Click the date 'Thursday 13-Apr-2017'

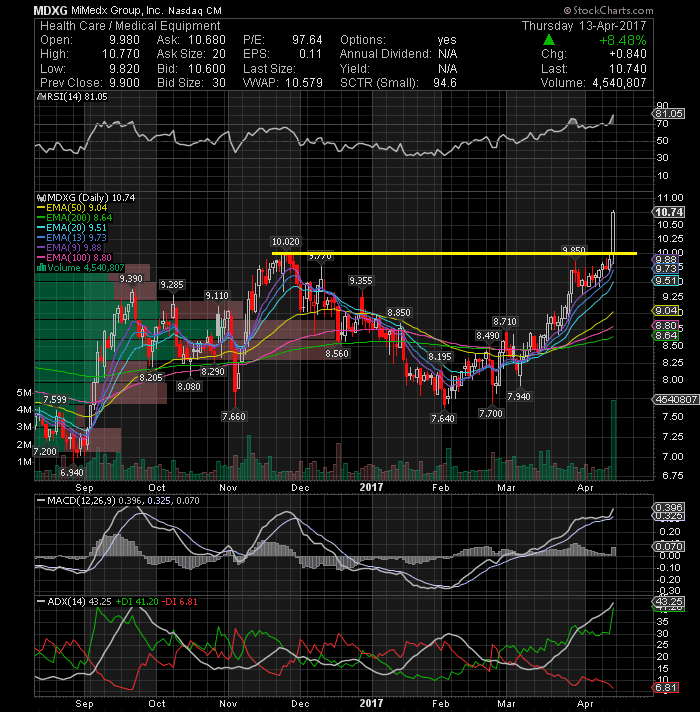pyautogui.click(x=584, y=25)
